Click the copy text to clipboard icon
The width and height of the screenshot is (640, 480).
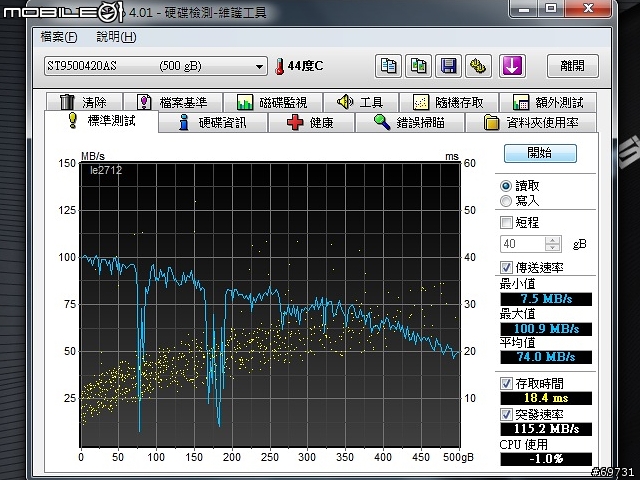388,66
